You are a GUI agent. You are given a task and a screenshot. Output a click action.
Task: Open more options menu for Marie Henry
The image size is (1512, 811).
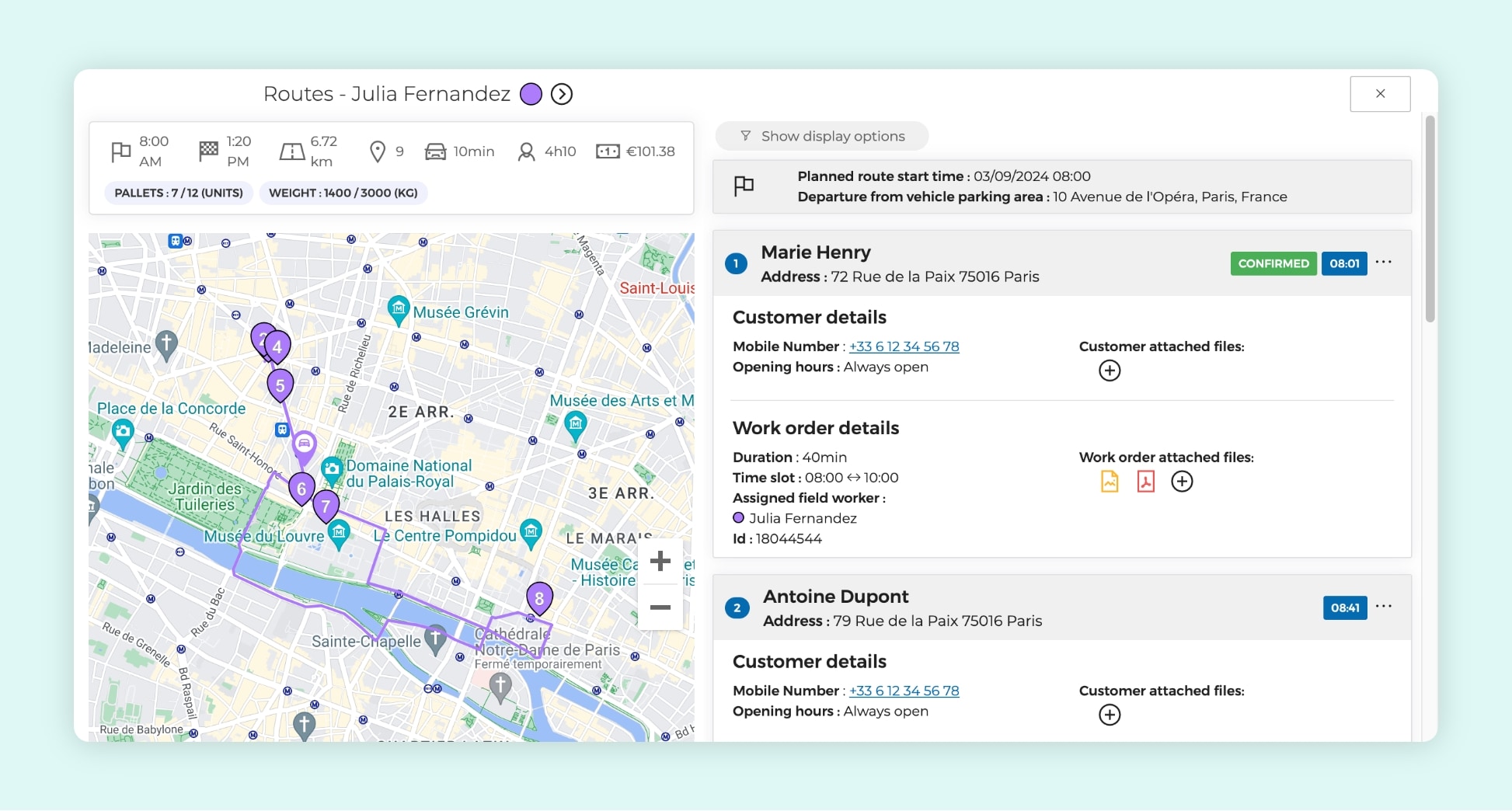(x=1383, y=263)
